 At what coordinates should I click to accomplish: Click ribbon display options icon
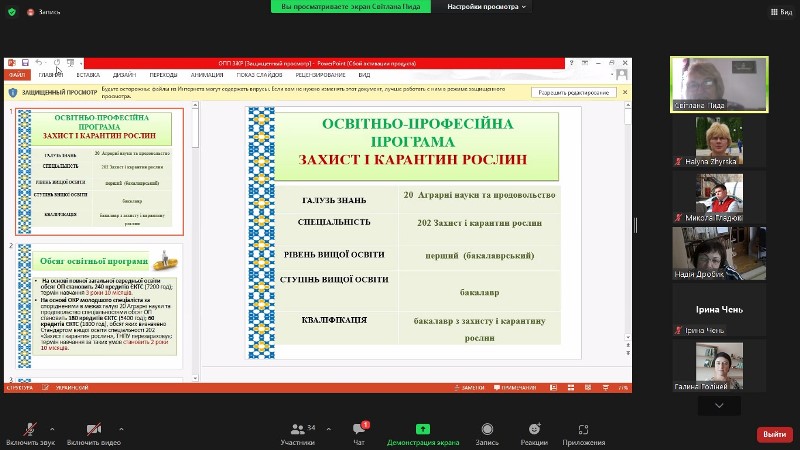click(x=585, y=63)
